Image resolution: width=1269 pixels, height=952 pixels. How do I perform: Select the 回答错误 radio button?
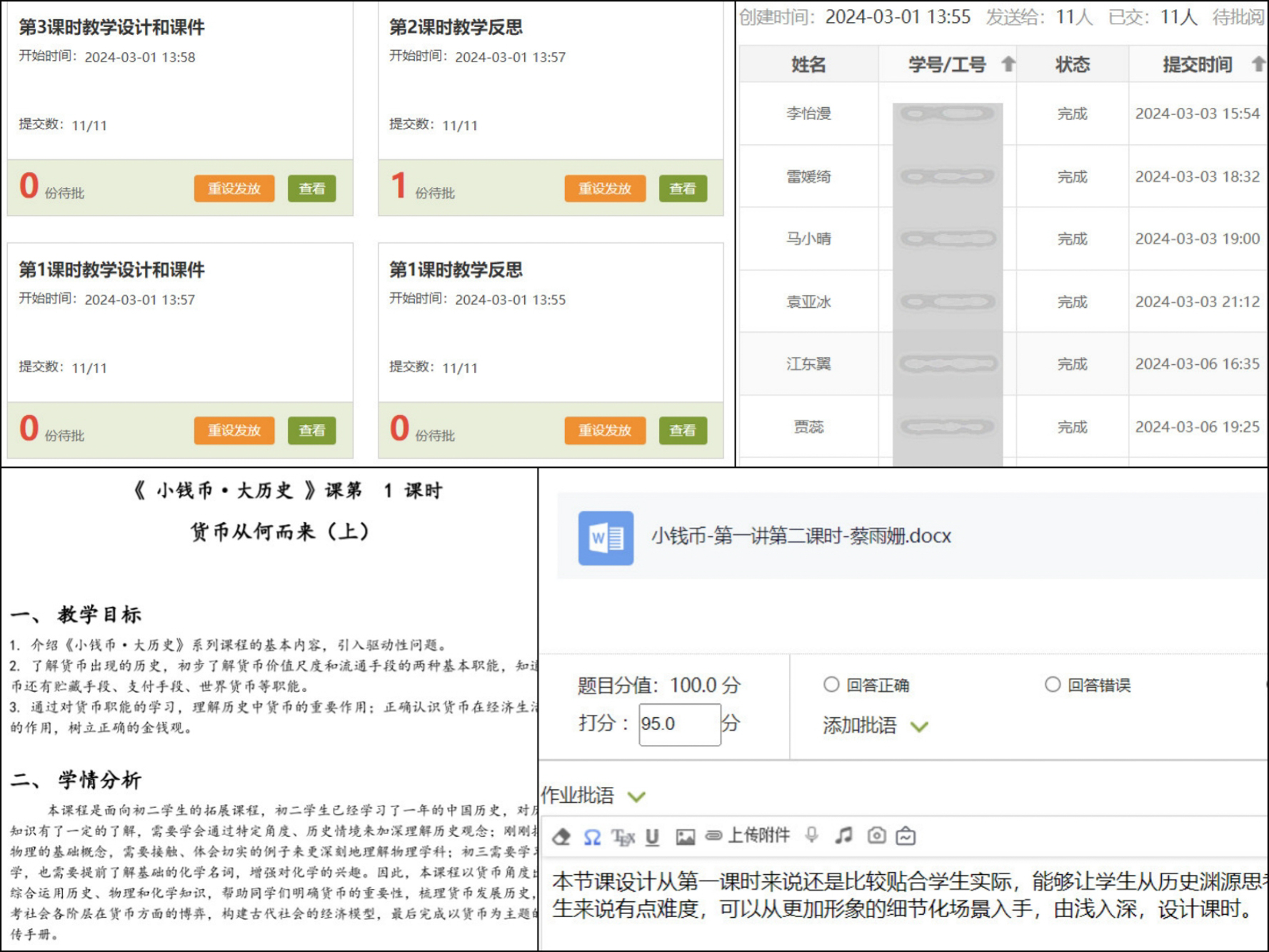pyautogui.click(x=1053, y=685)
